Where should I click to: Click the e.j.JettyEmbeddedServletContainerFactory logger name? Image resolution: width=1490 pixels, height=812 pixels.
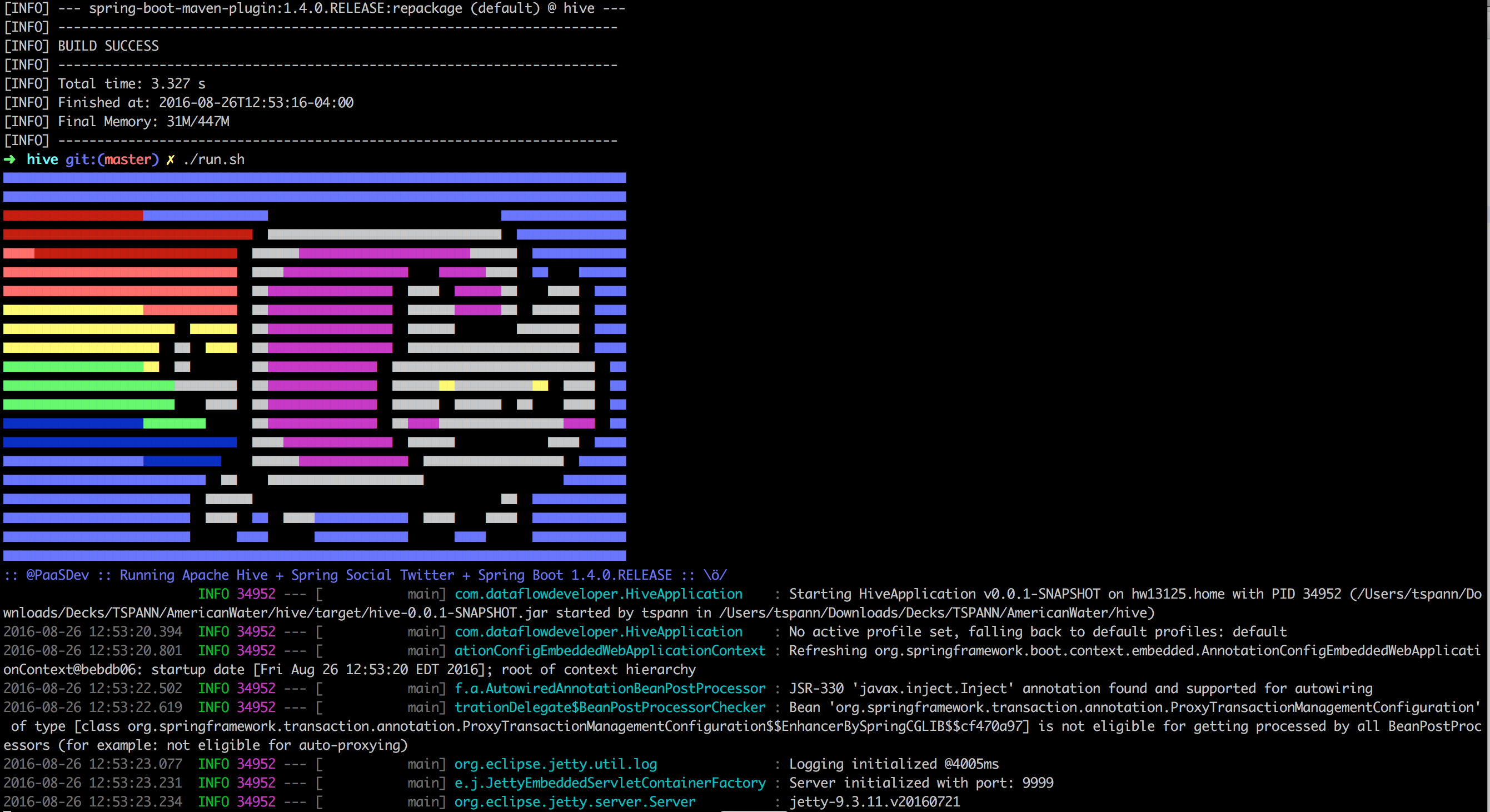click(x=610, y=783)
